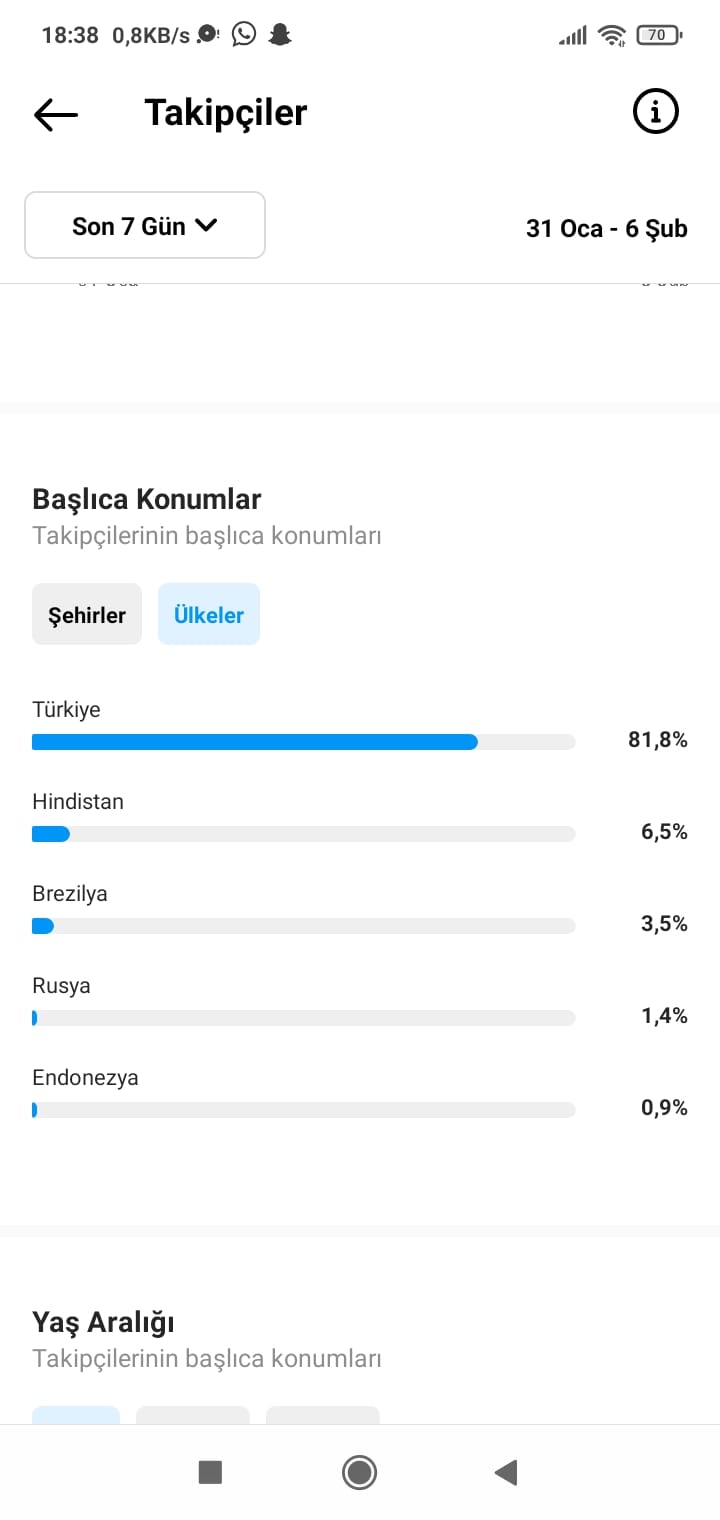Switch to the Şehirler tab

87,614
